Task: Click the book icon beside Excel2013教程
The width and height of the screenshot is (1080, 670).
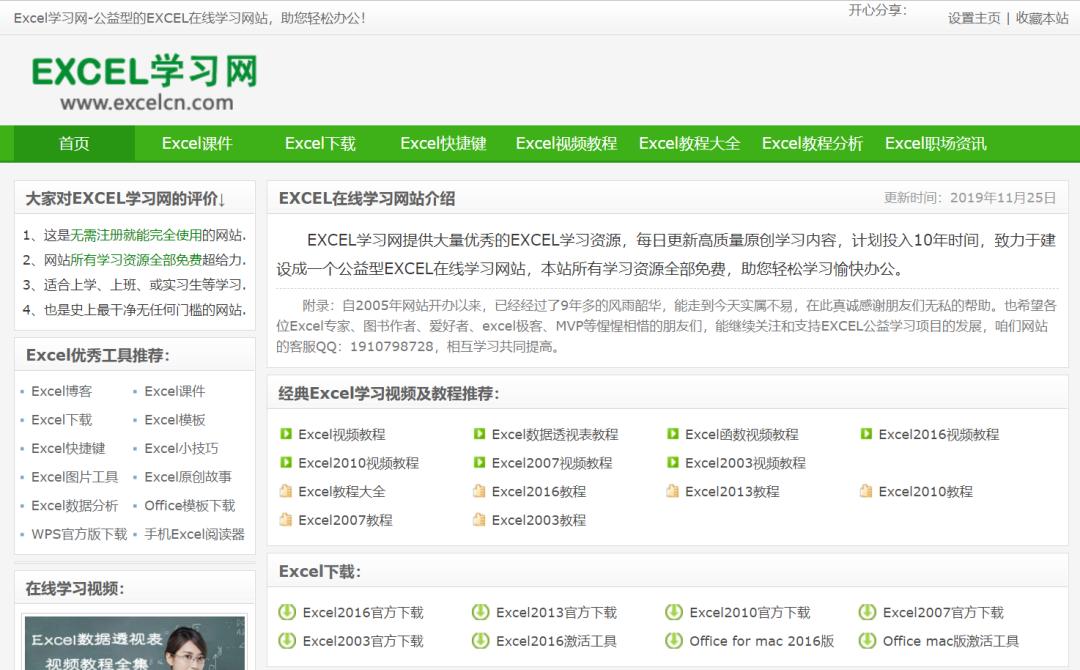Action: click(x=672, y=491)
